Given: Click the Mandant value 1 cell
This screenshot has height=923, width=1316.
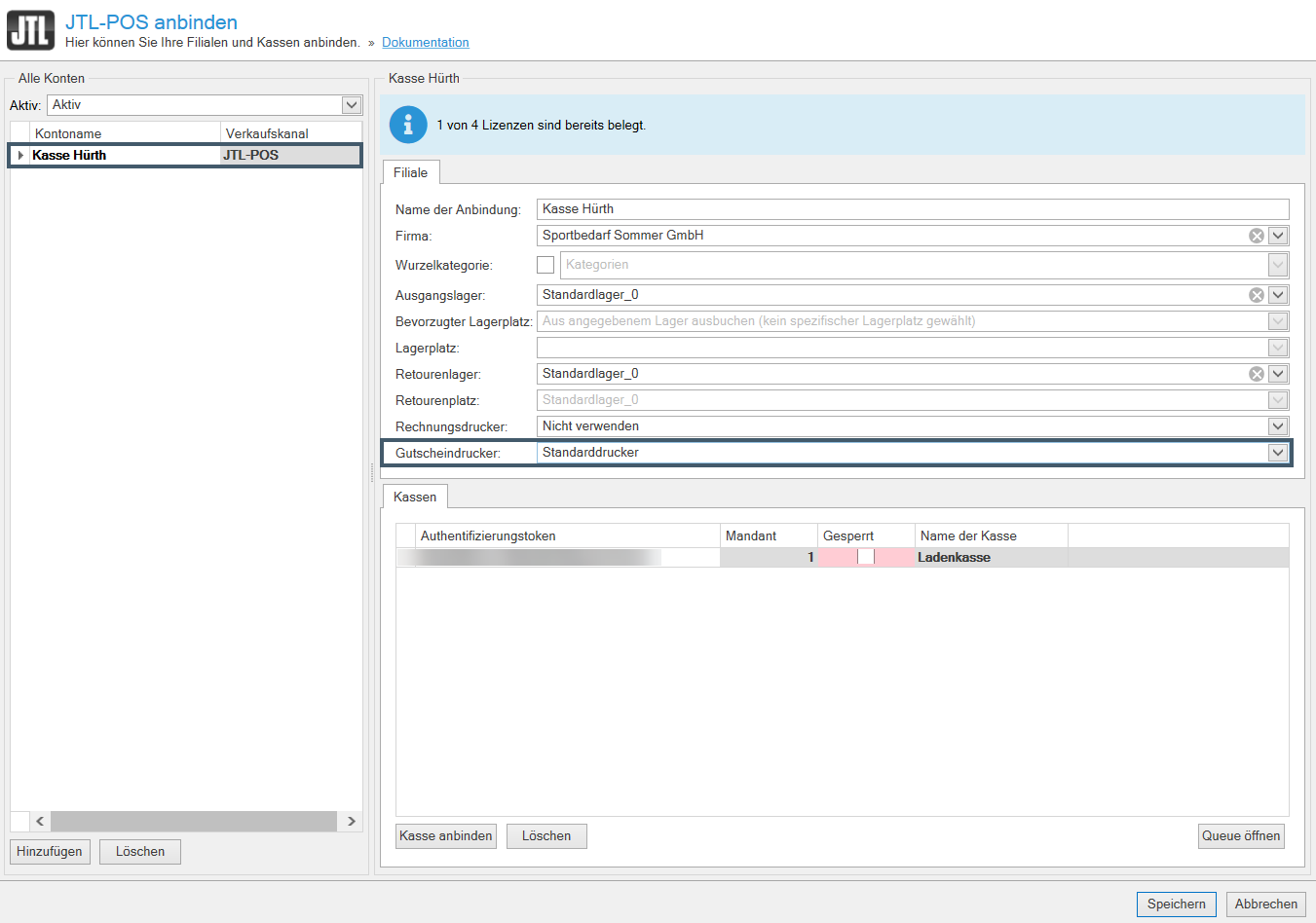Looking at the screenshot, I should (x=769, y=557).
